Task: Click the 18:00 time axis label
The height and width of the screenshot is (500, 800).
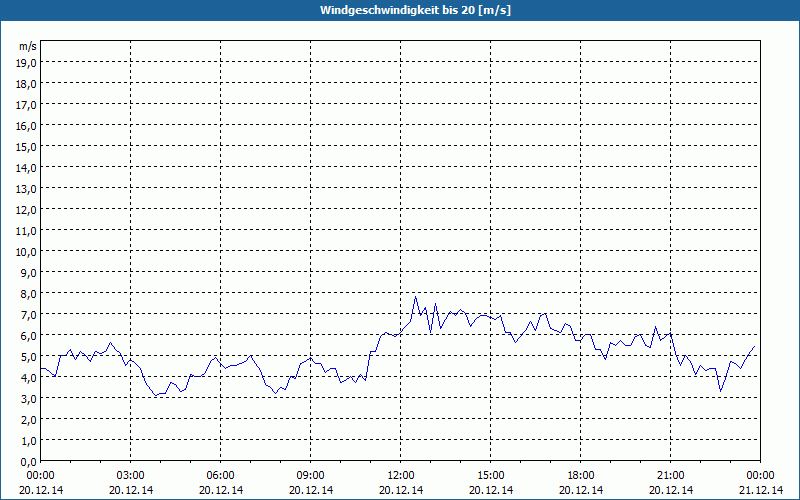Action: click(581, 476)
